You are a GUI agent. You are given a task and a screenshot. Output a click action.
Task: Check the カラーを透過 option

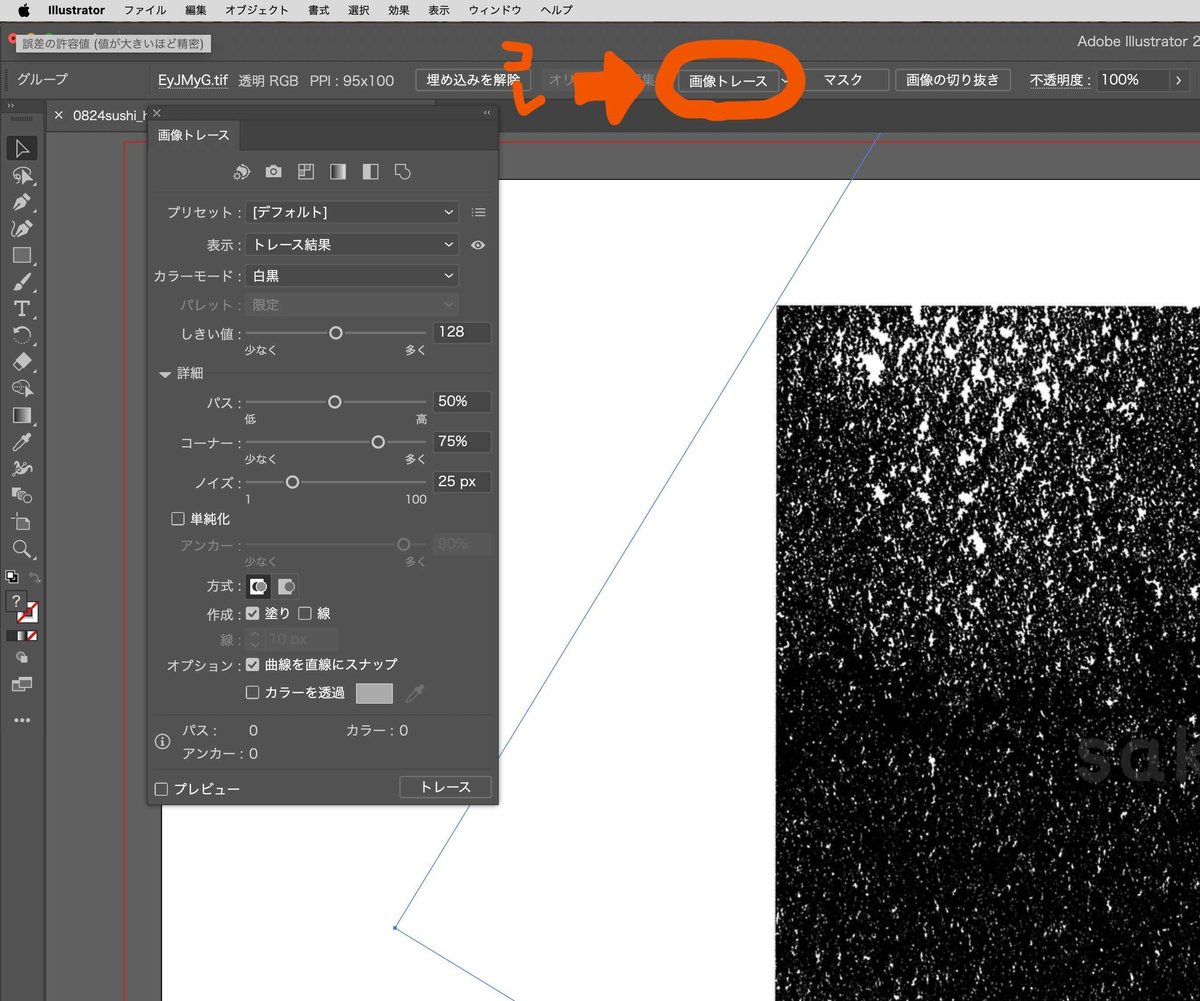253,692
